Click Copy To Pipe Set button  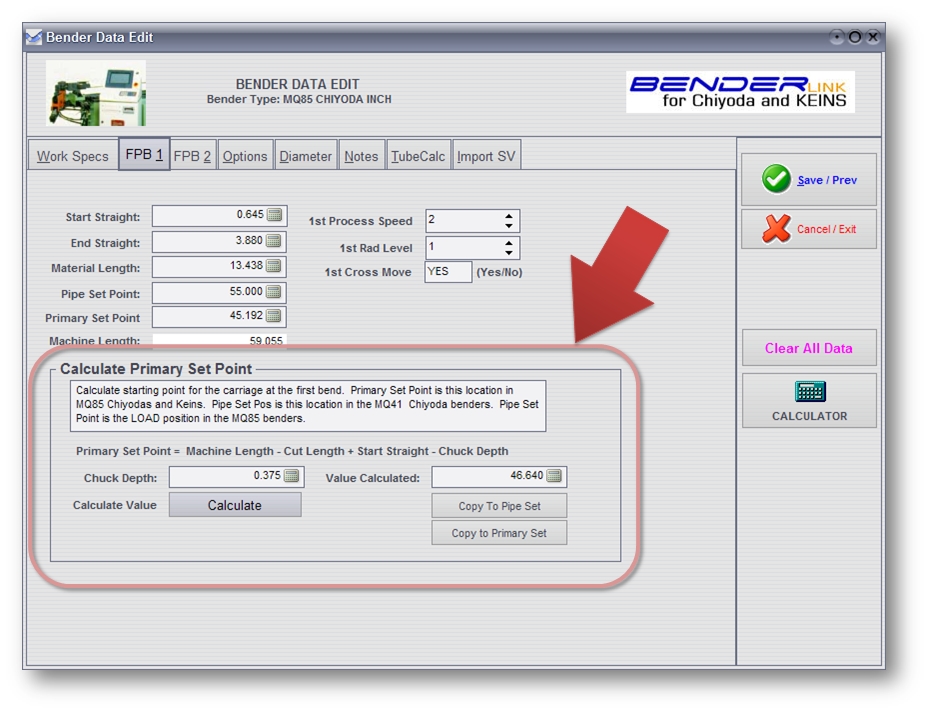pyautogui.click(x=499, y=506)
